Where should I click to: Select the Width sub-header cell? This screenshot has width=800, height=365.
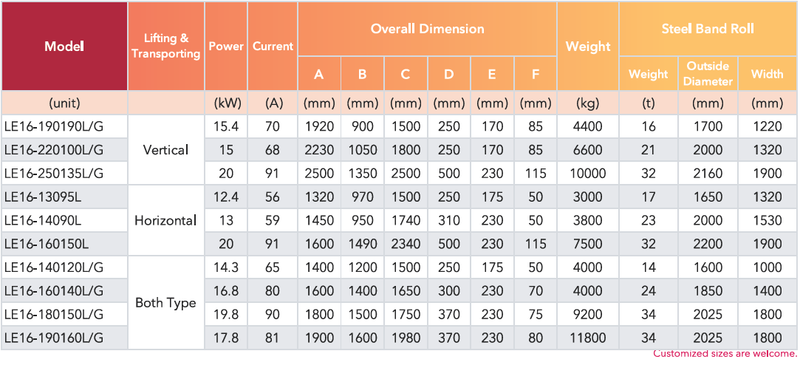767,74
